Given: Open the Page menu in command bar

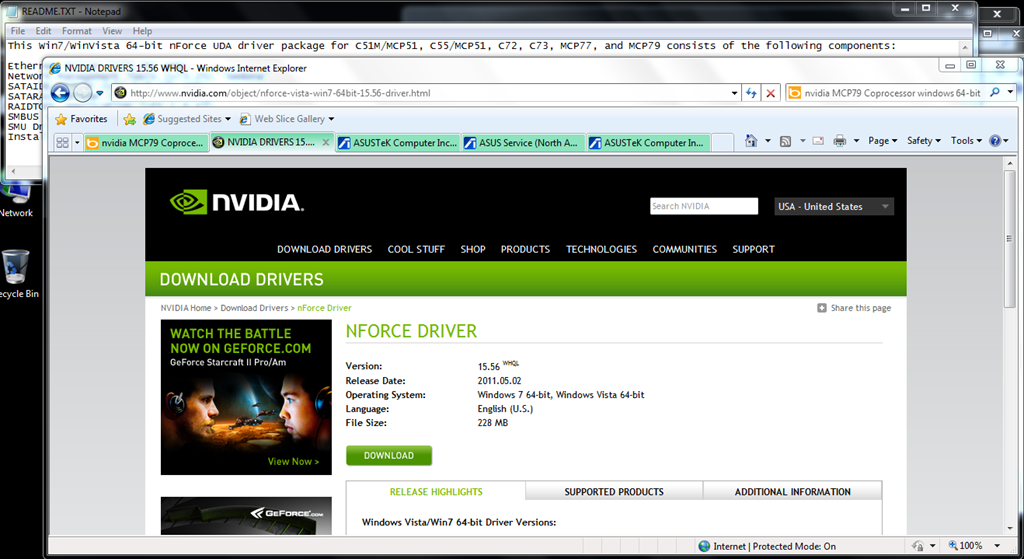Looking at the screenshot, I should (882, 141).
